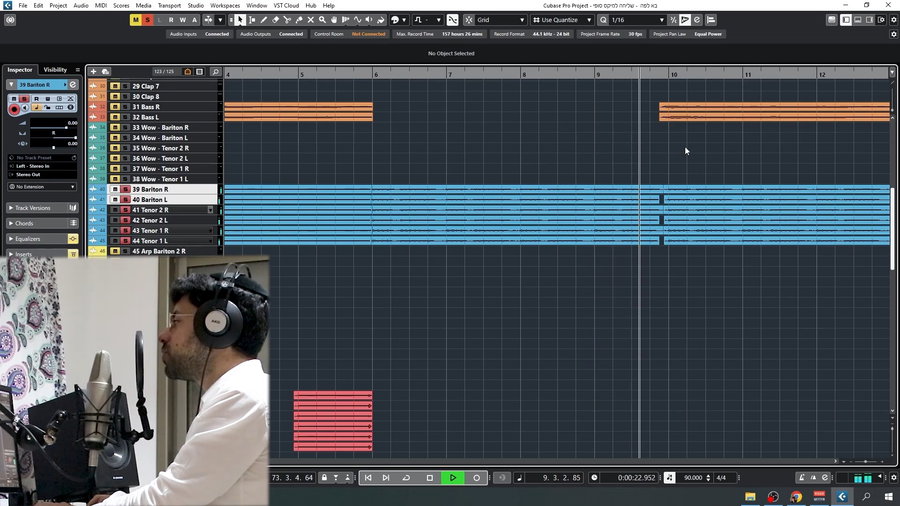Switch to the Visibility tab
The height and width of the screenshot is (506, 900).
pos(55,70)
